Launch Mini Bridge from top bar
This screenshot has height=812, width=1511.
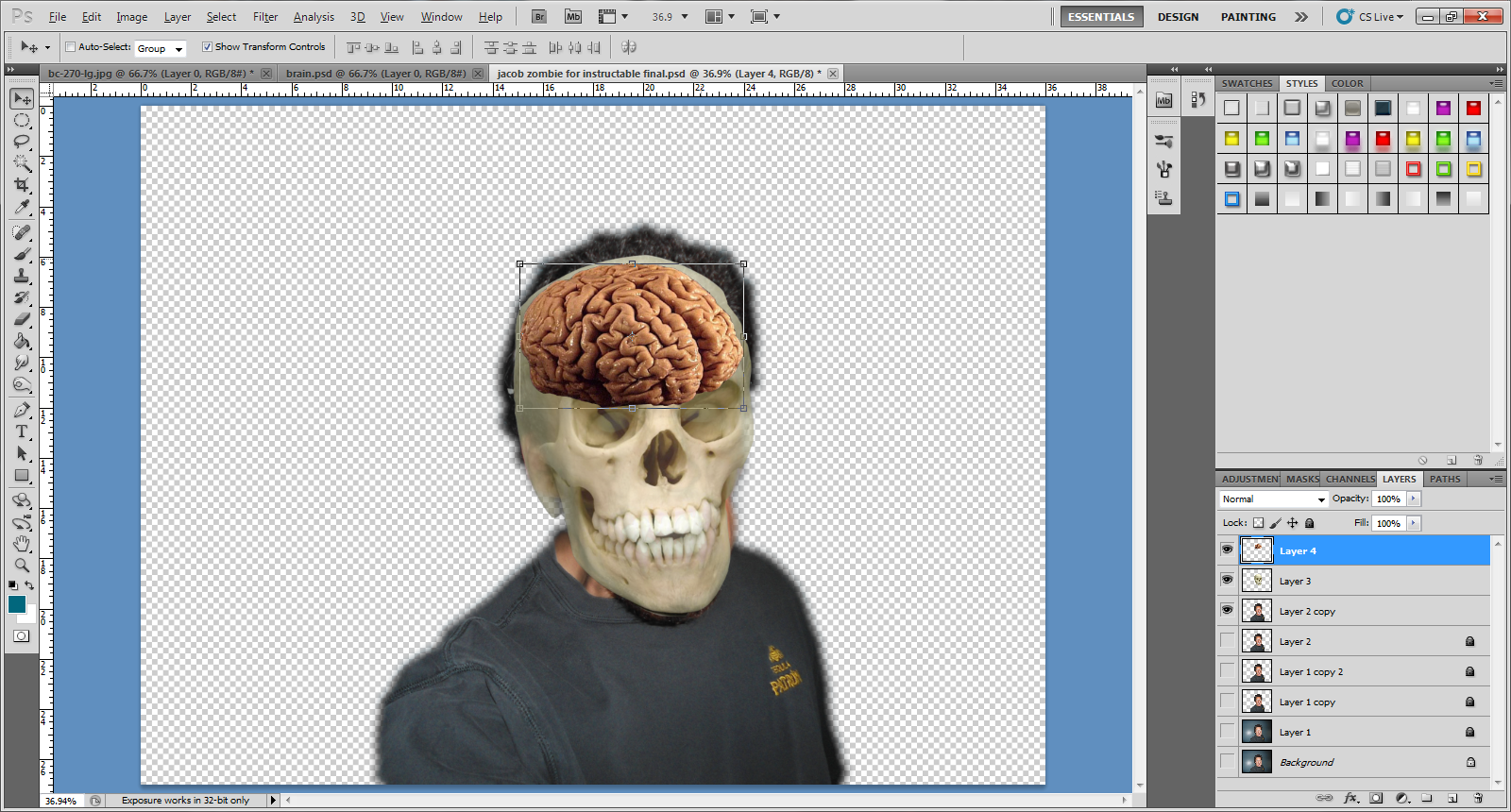pyautogui.click(x=573, y=16)
